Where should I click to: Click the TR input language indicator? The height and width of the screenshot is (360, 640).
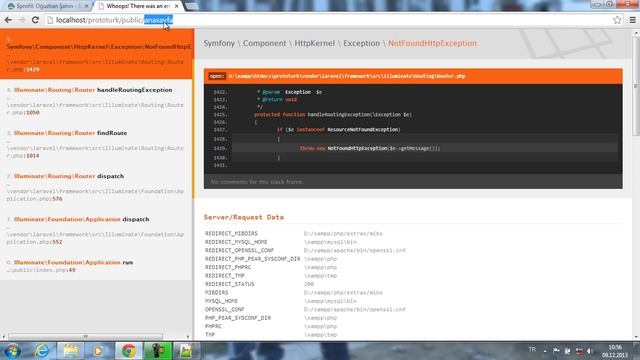[x=532, y=350]
